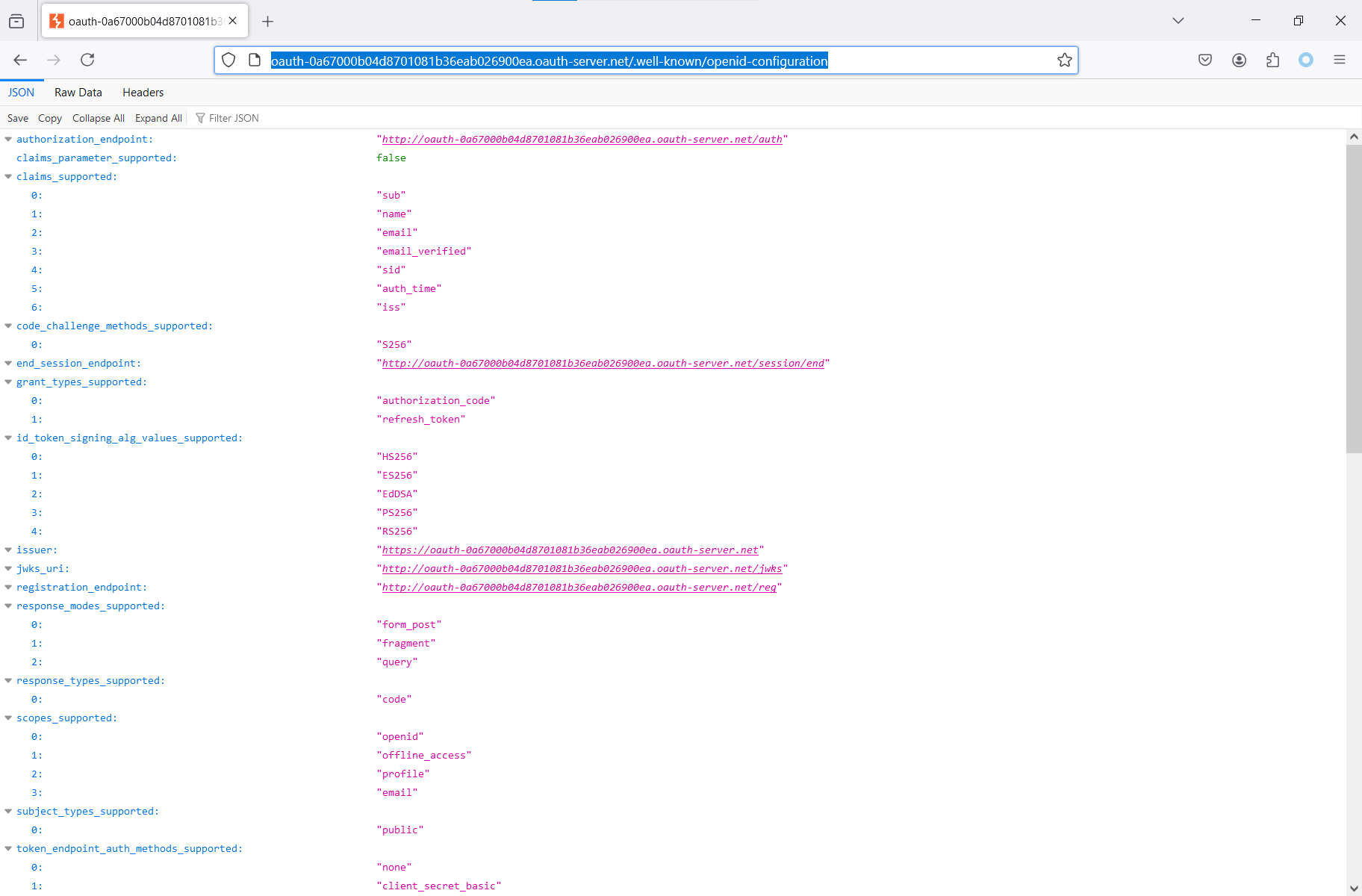The width and height of the screenshot is (1362, 896).
Task: Click the tracking protection shield icon
Action: [x=228, y=60]
